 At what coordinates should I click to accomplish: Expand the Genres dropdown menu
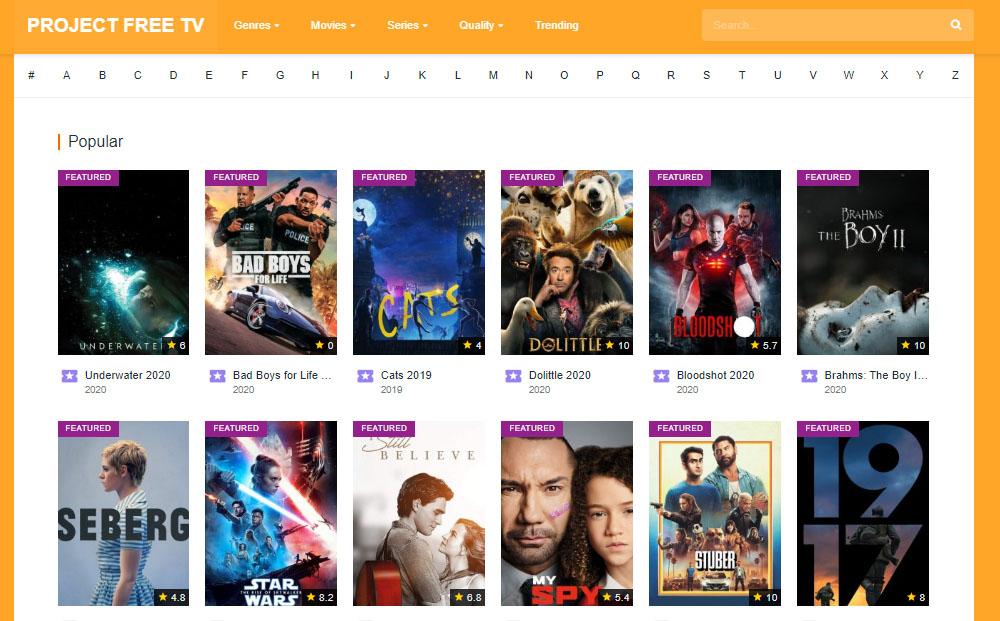[256, 25]
